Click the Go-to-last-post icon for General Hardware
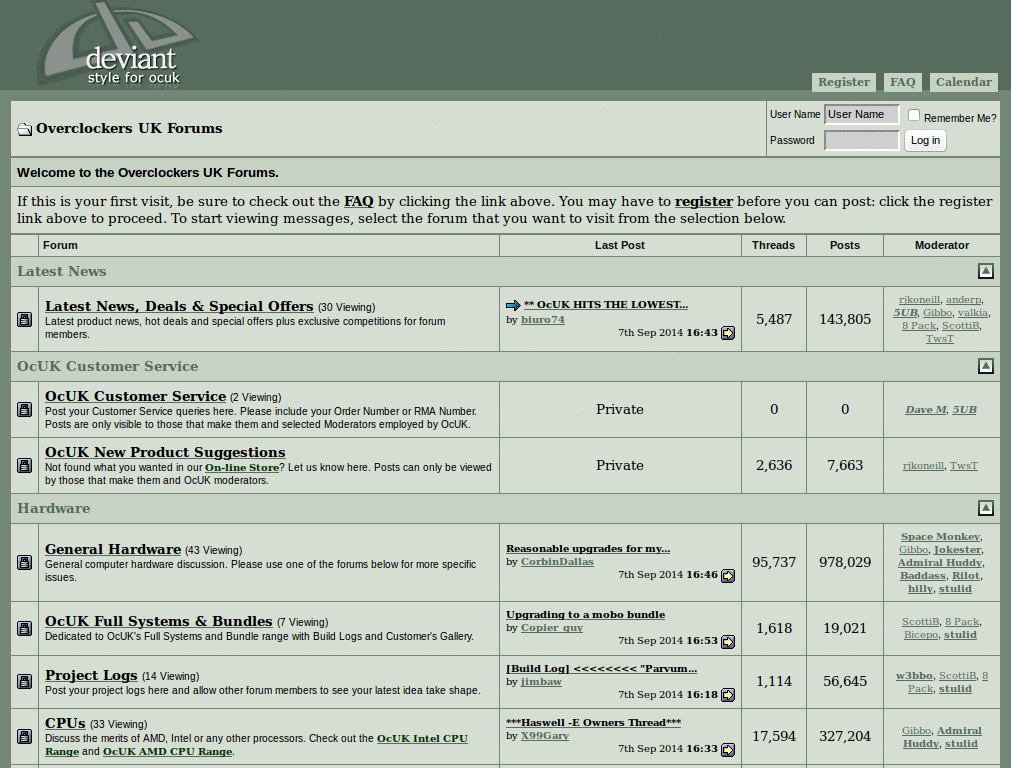The height and width of the screenshot is (768, 1024). [729, 576]
